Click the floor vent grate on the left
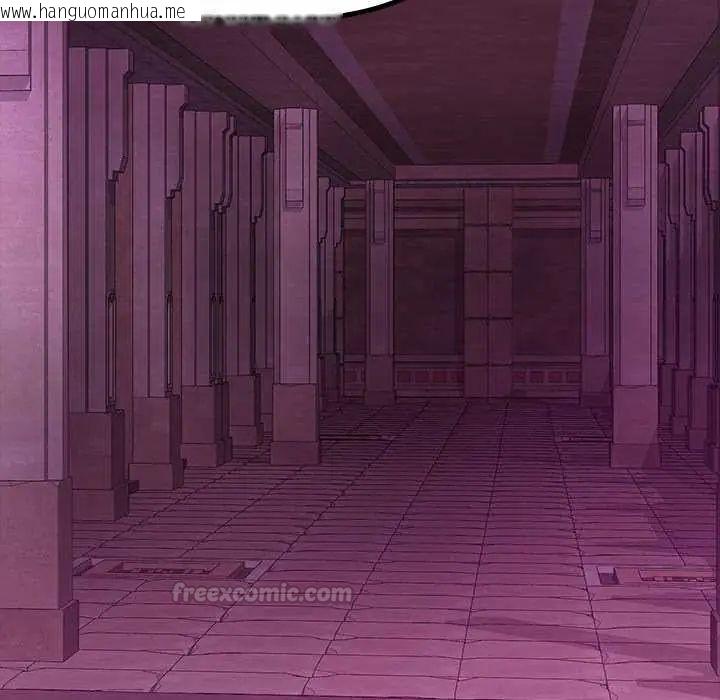Viewport: 720px width, 700px height. (163, 570)
